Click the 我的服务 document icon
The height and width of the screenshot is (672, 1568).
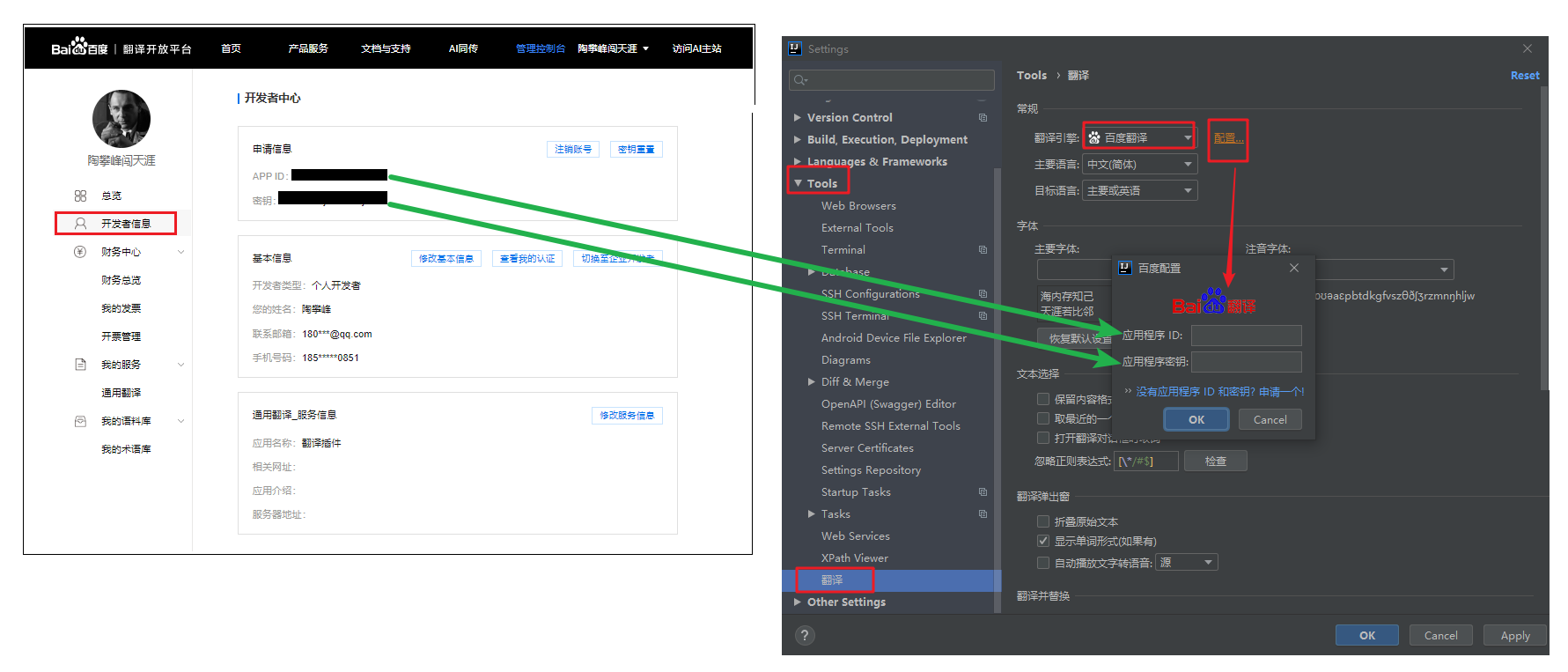80,365
